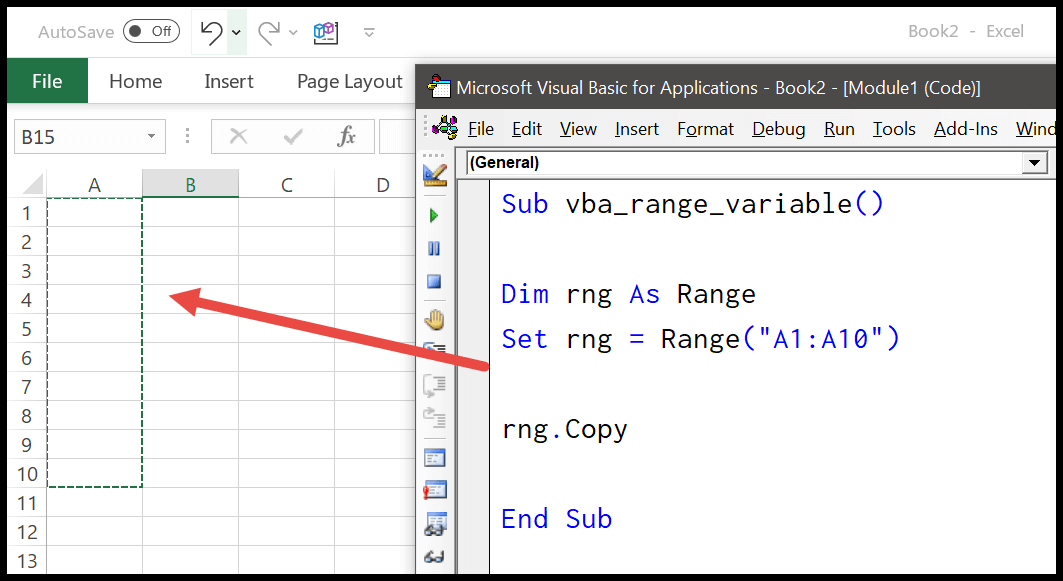The image size is (1063, 581).
Task: Click the Insert Function fx button
Action: (x=350, y=136)
